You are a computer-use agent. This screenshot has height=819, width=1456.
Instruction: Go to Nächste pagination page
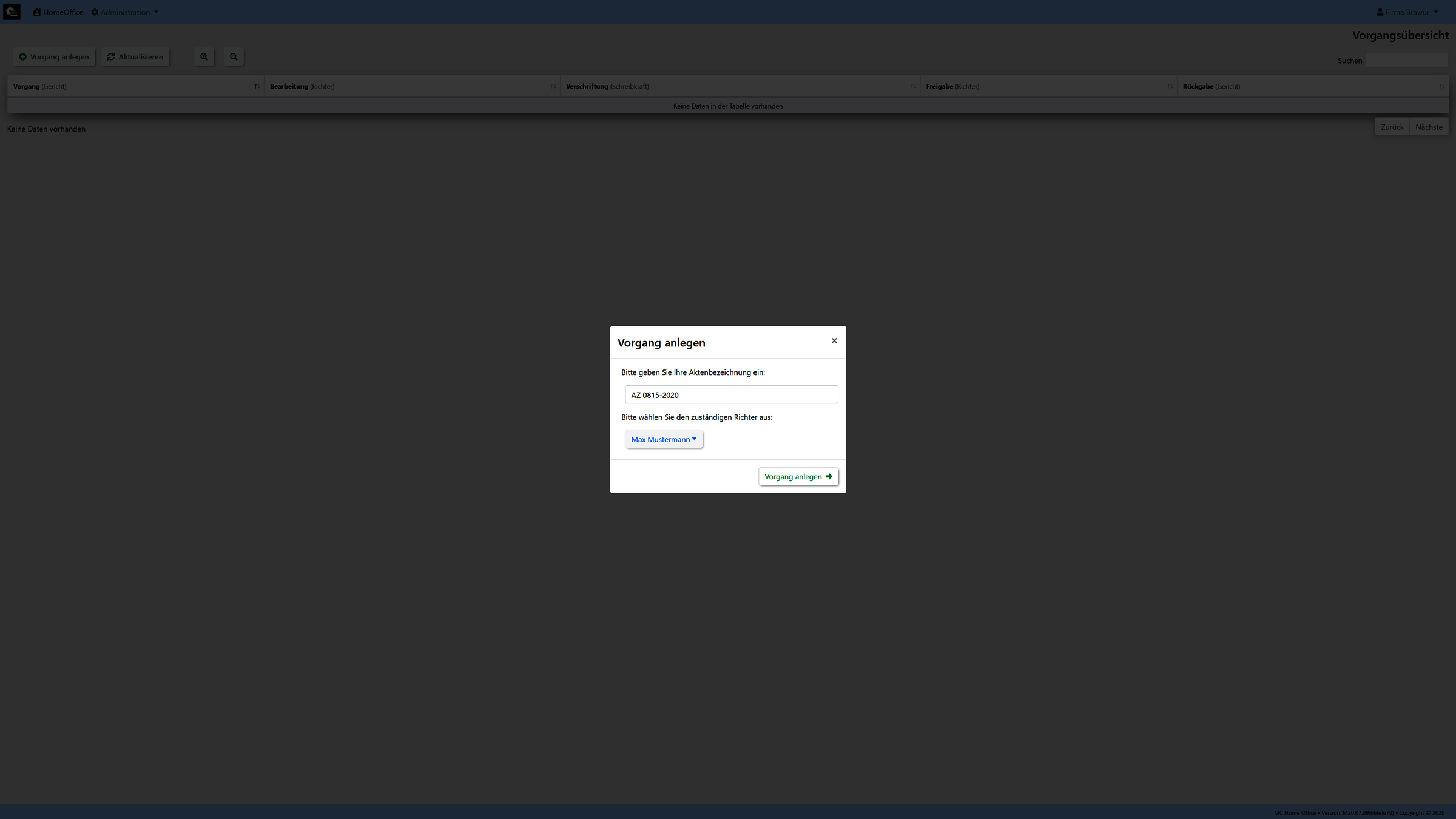pyautogui.click(x=1429, y=127)
